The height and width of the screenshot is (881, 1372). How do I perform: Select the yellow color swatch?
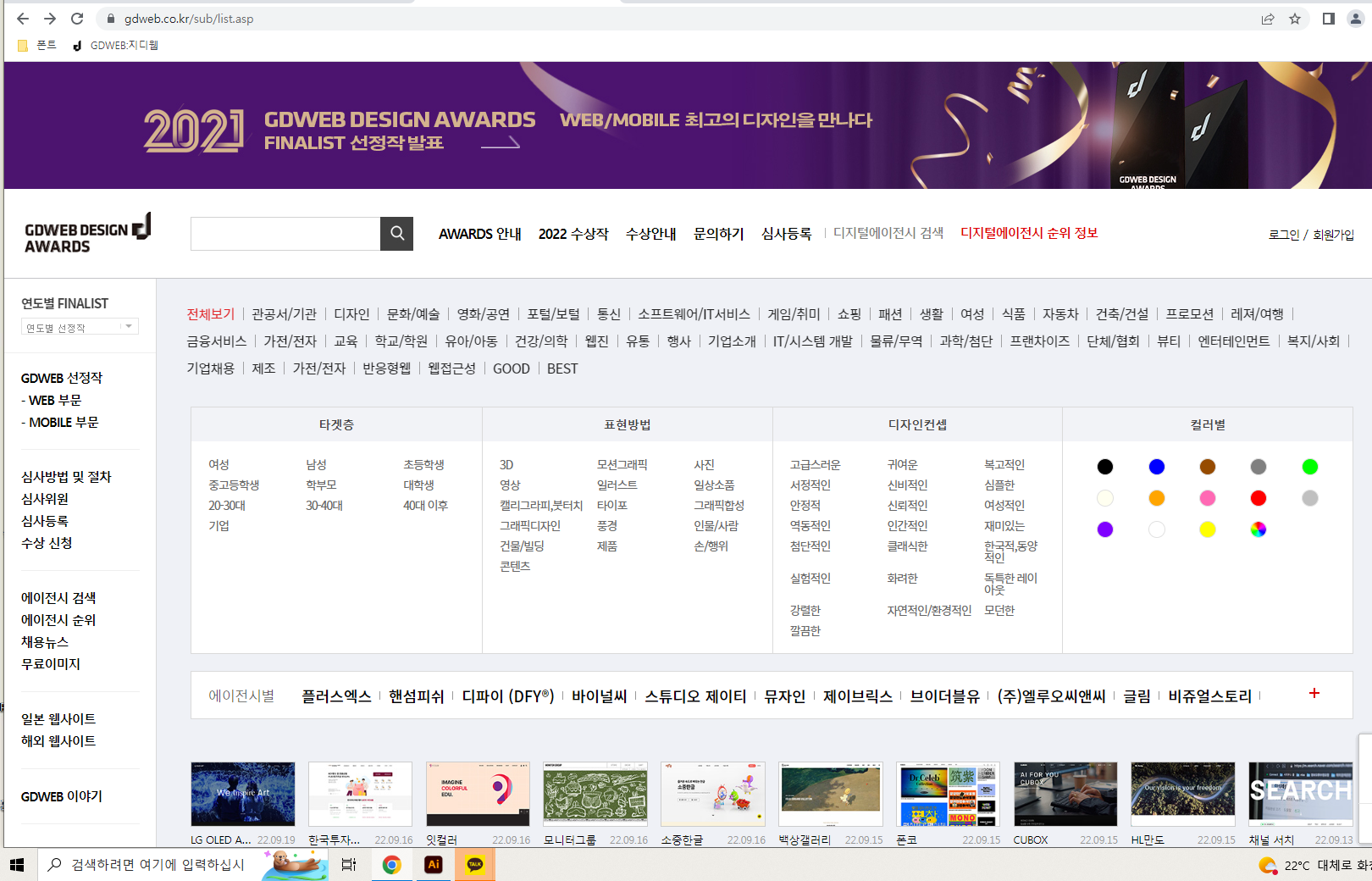tap(1208, 529)
